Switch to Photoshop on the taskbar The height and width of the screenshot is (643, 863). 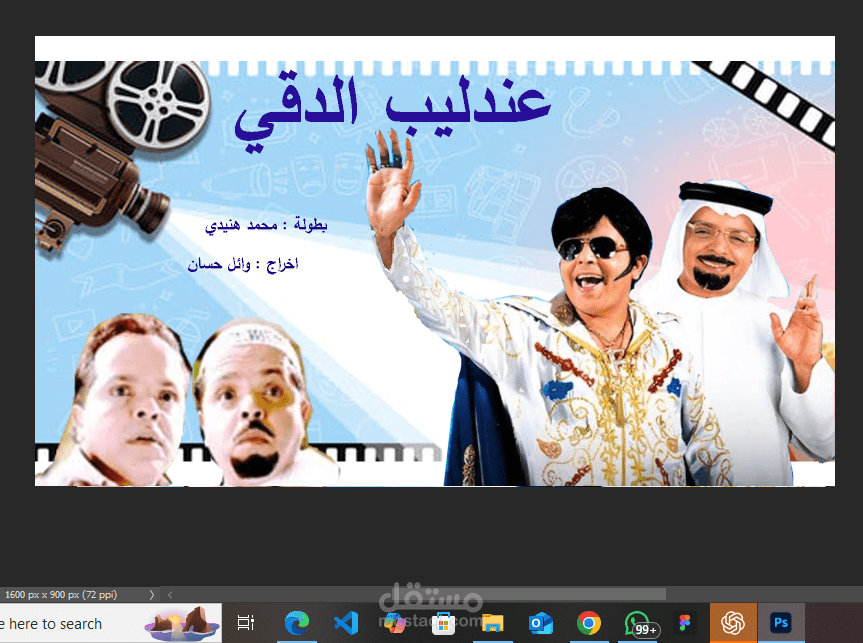tap(781, 623)
